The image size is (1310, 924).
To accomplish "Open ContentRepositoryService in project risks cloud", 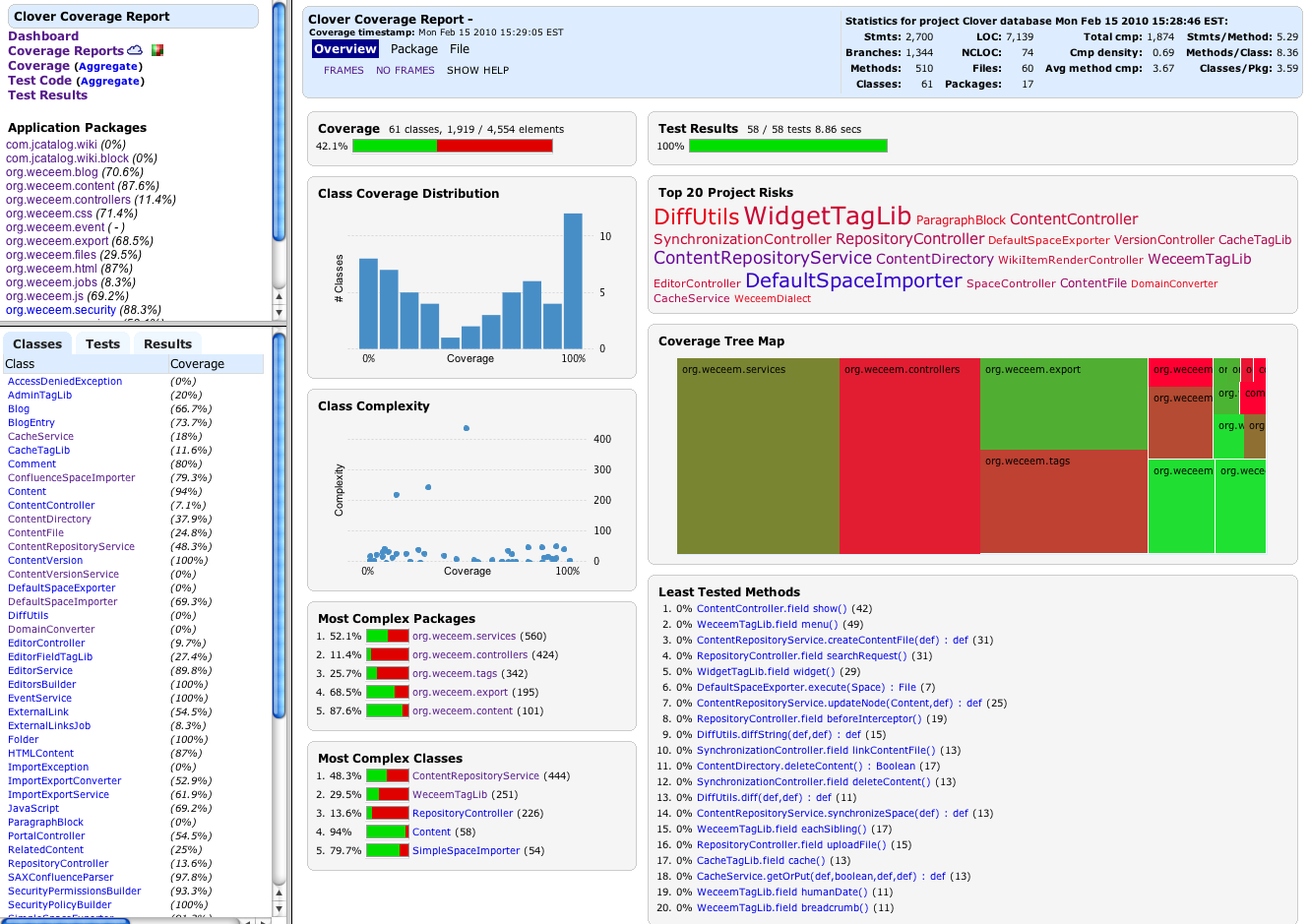I will tap(763, 258).
